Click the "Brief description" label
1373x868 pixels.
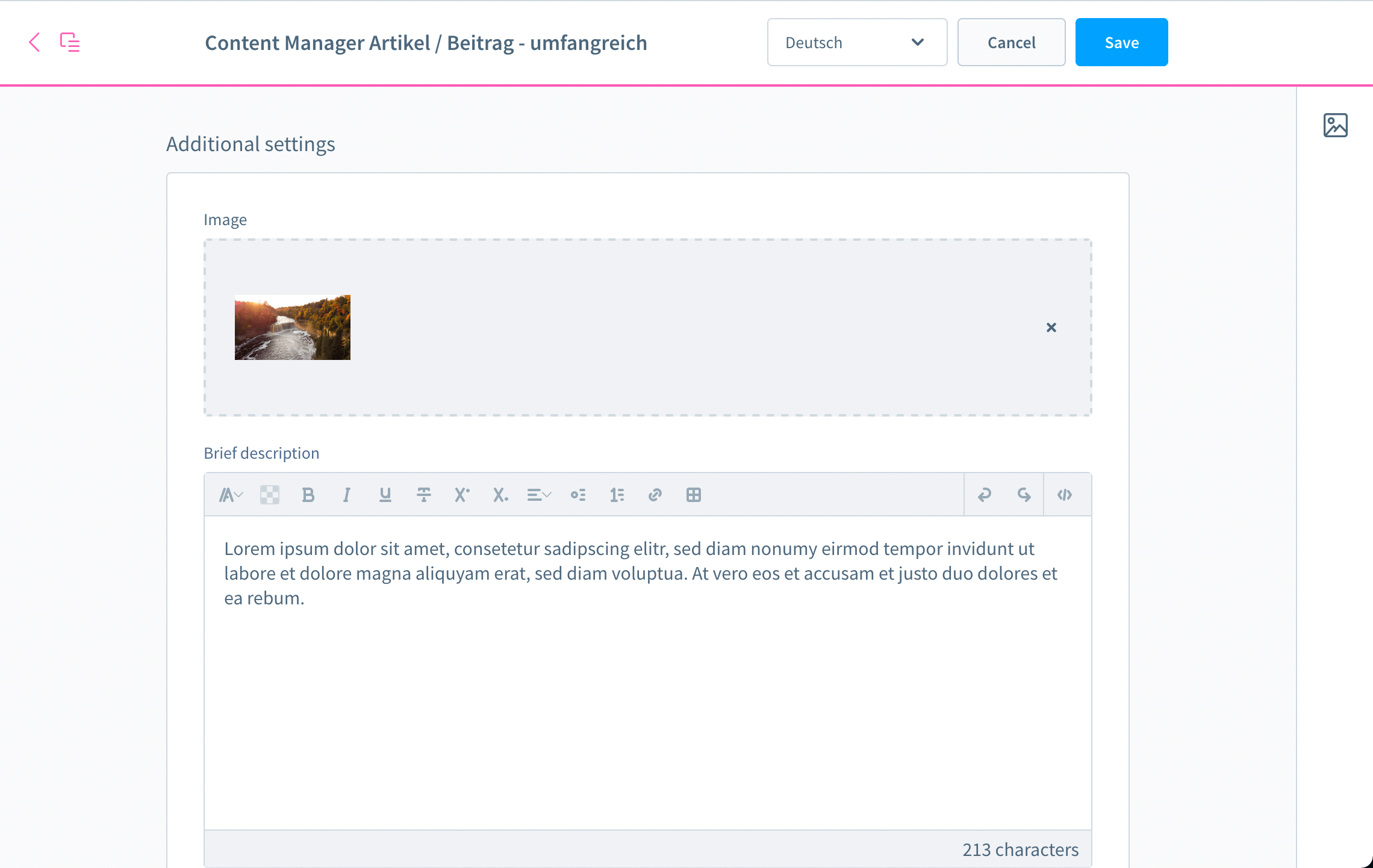pos(261,453)
